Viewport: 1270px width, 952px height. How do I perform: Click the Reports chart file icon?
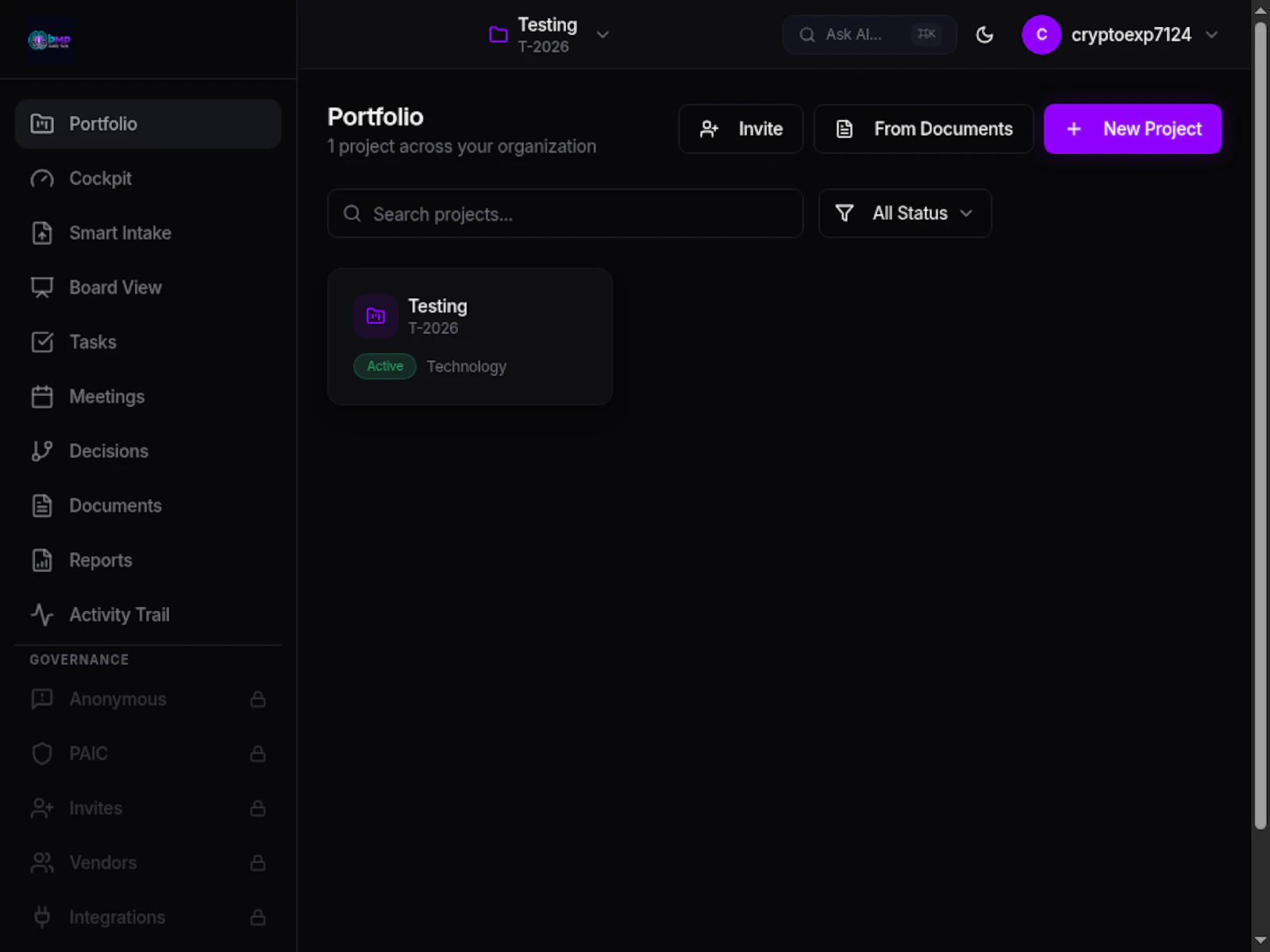click(42, 560)
